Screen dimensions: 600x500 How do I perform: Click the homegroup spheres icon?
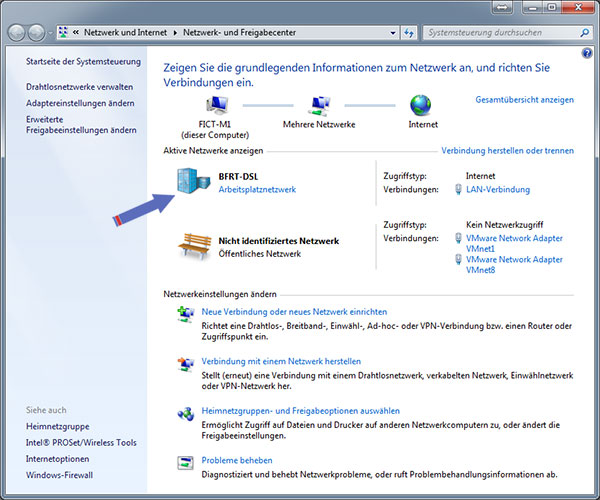pyautogui.click(x=186, y=414)
